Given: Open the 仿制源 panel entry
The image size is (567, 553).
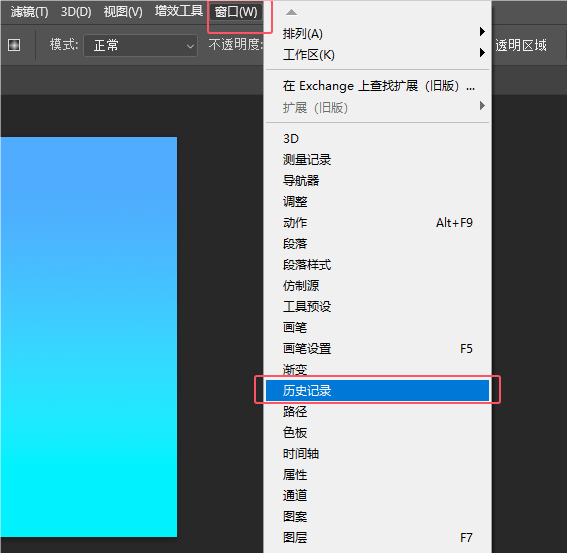Looking at the screenshot, I should (x=378, y=285).
